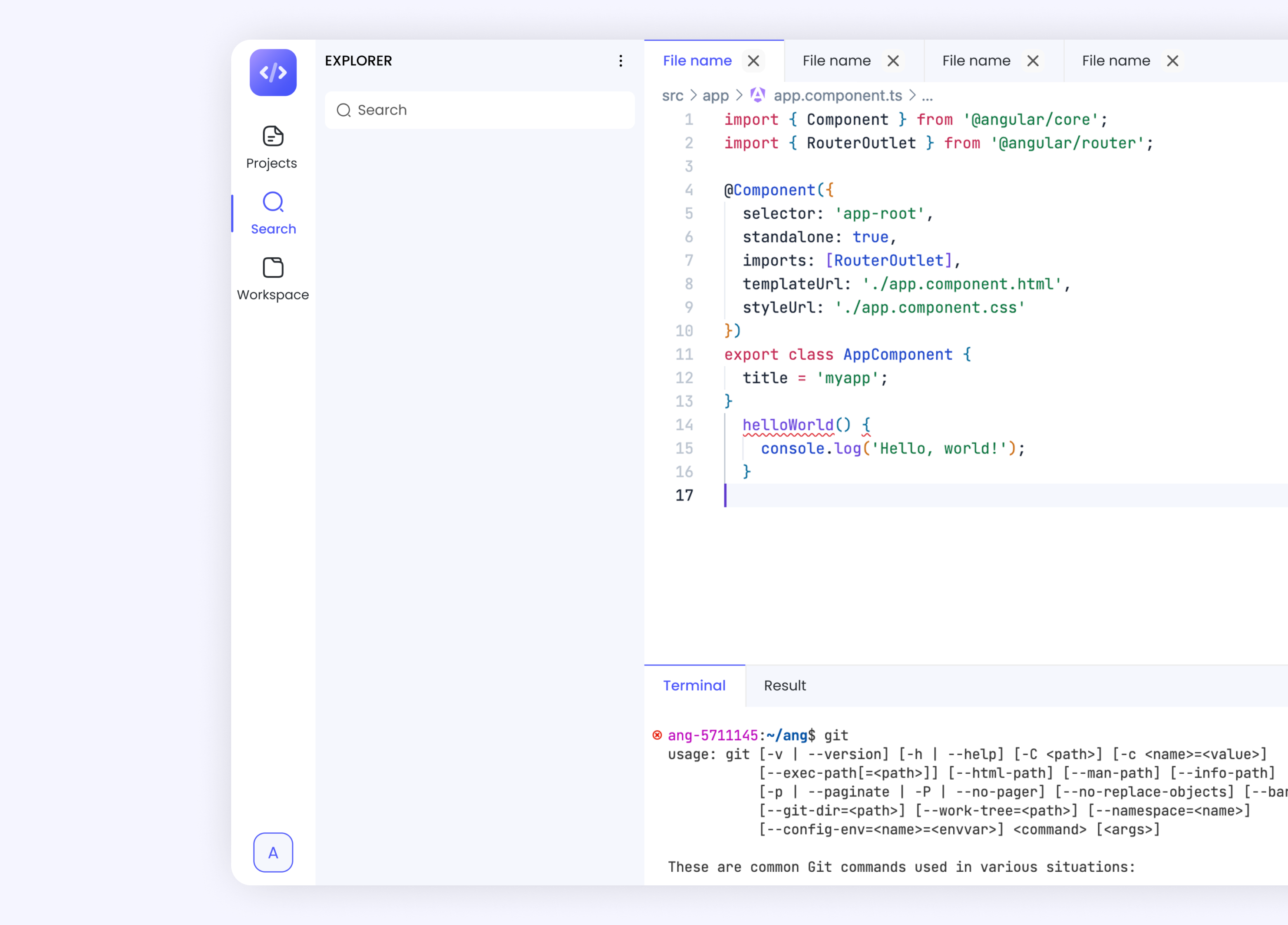Open the Workspace sidebar icon
The width and height of the screenshot is (1288, 925).
273,268
